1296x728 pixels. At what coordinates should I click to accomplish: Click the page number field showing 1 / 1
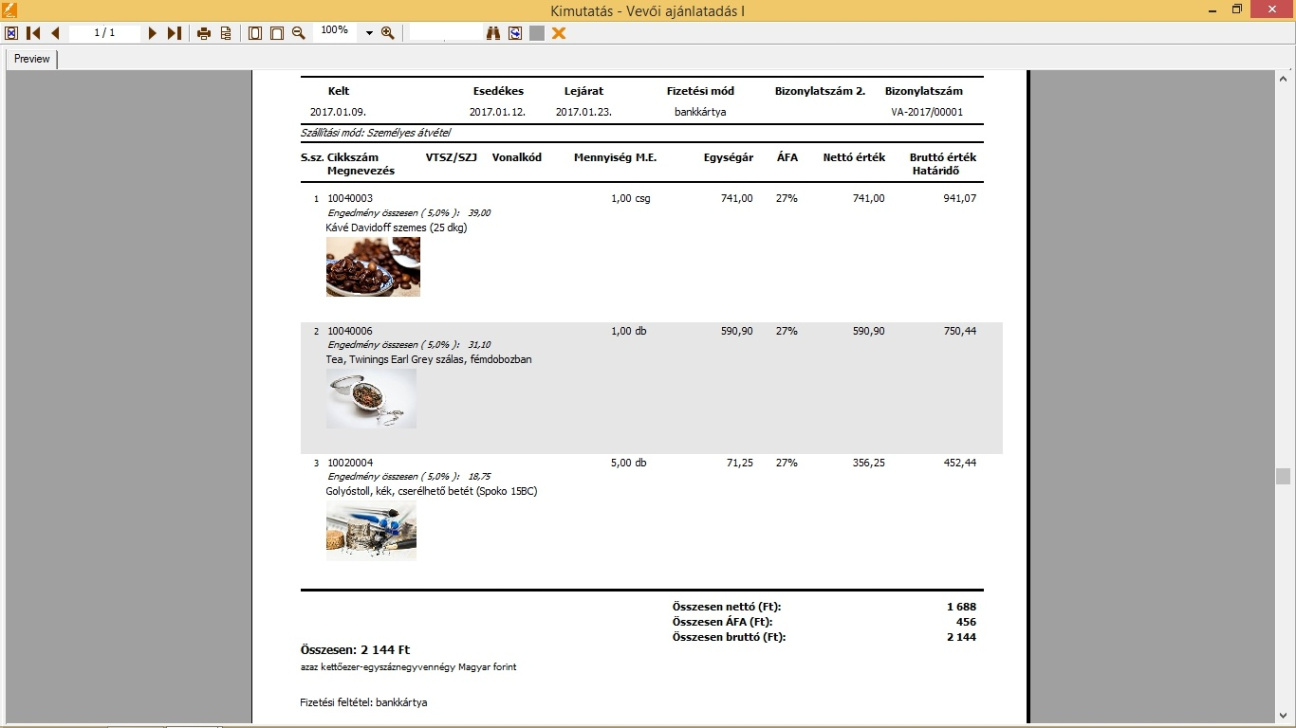point(105,33)
